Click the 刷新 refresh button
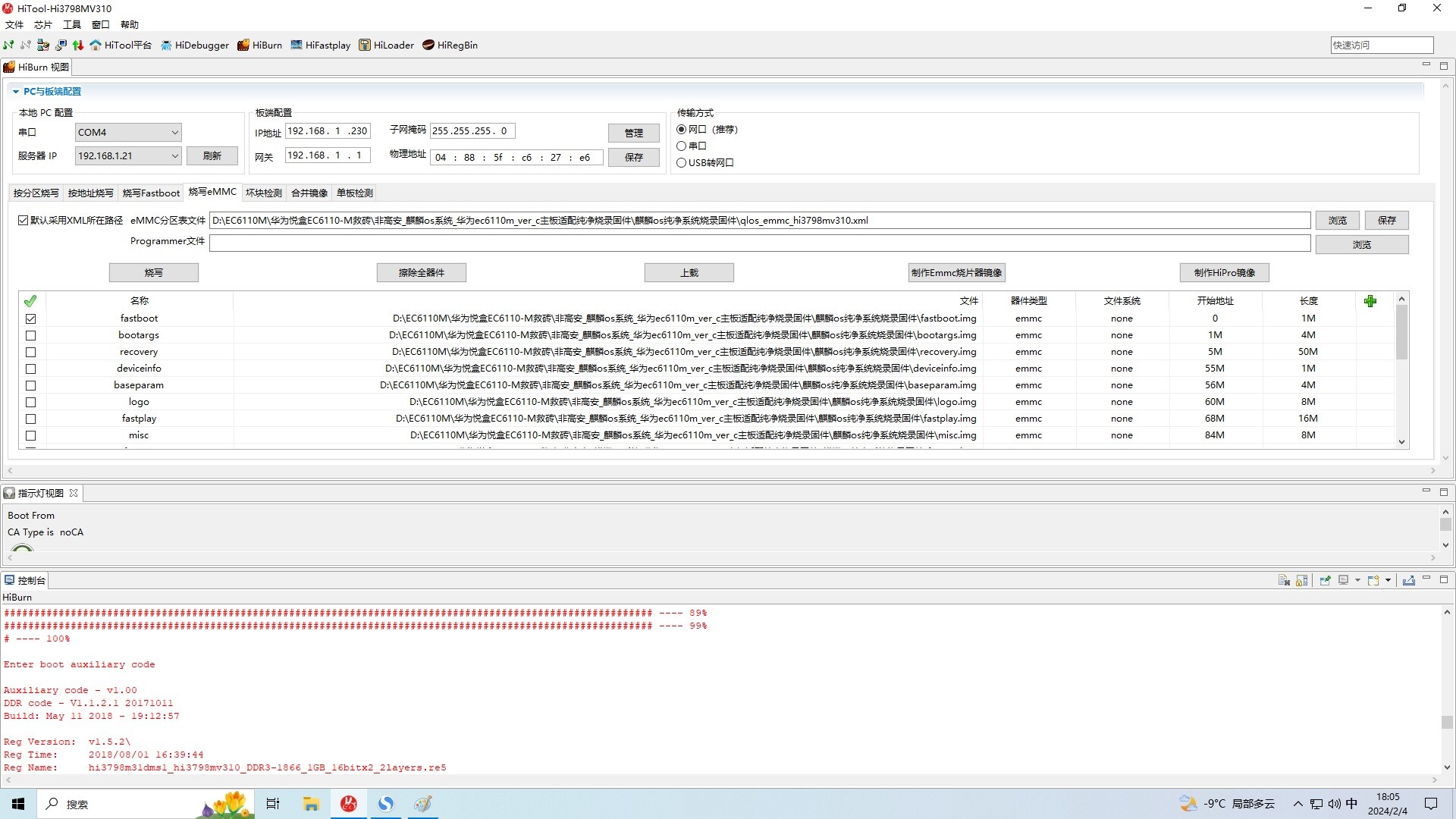The width and height of the screenshot is (1456, 819). pos(212,155)
